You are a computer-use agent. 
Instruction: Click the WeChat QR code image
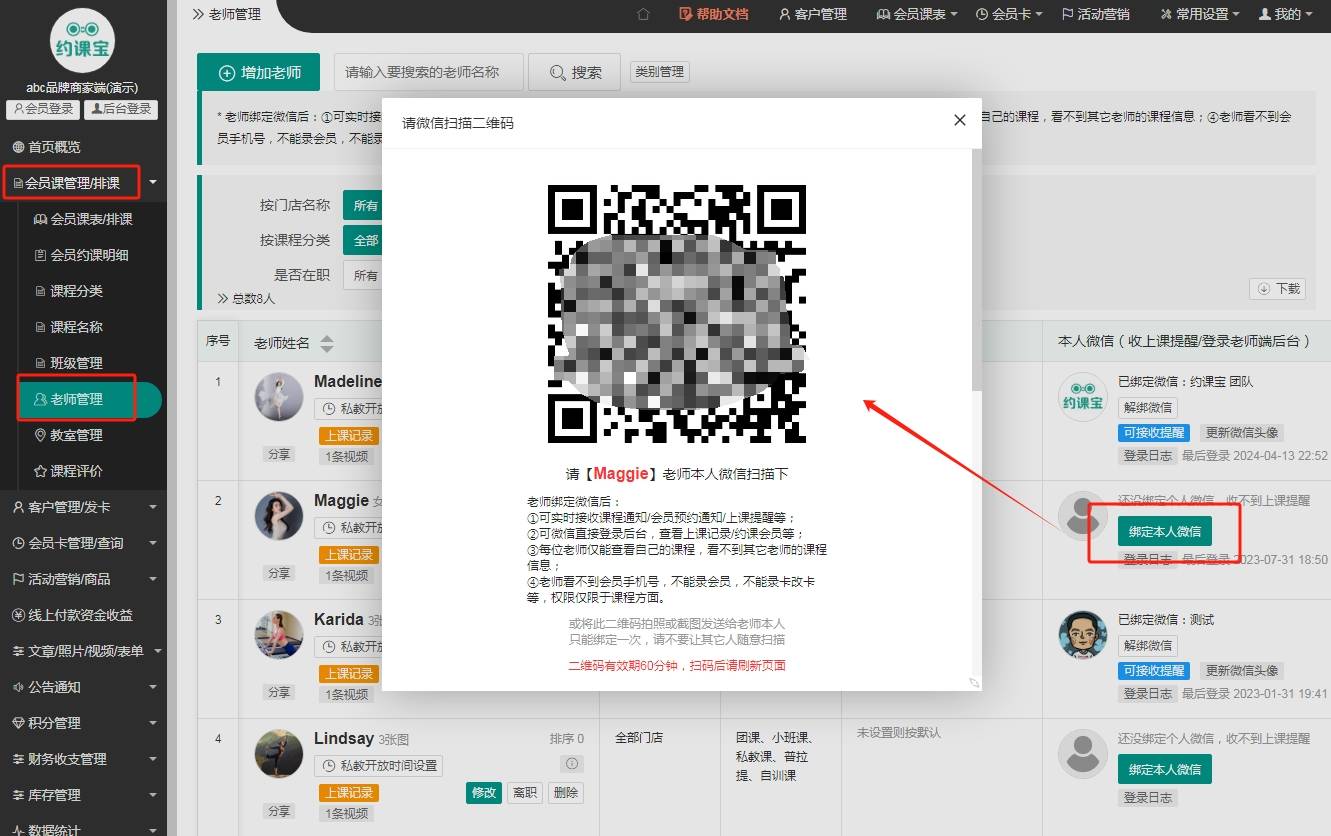tap(677, 314)
